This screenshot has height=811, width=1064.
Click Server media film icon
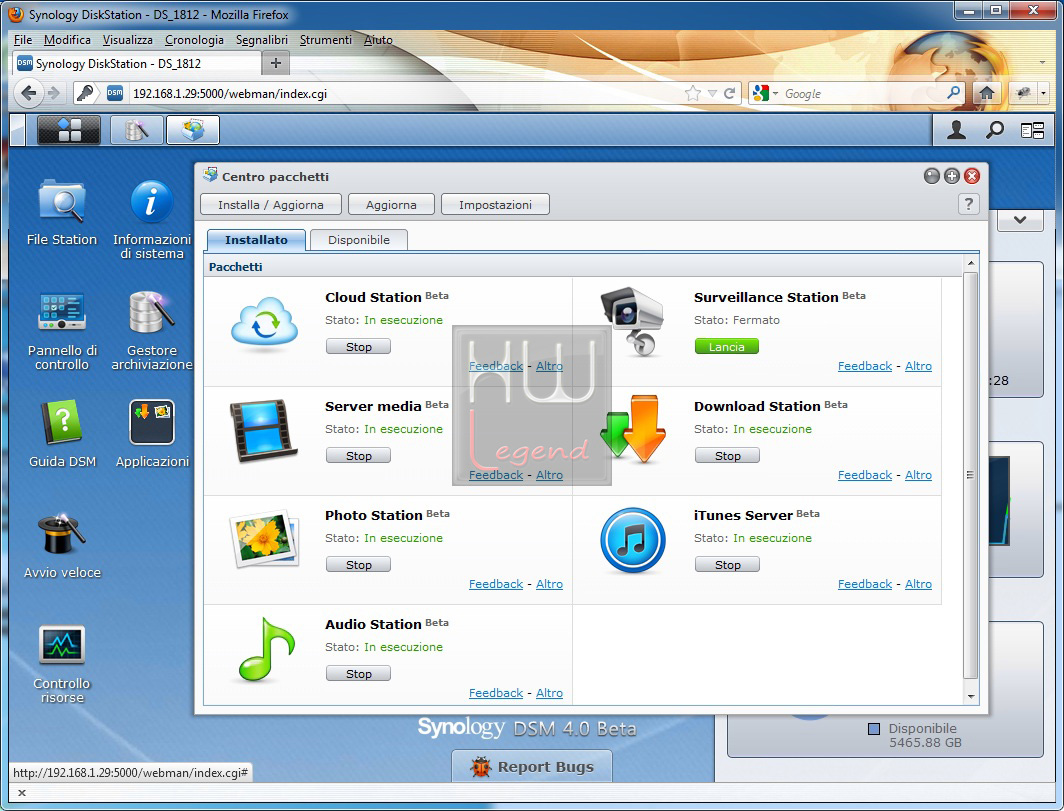pyautogui.click(x=263, y=431)
